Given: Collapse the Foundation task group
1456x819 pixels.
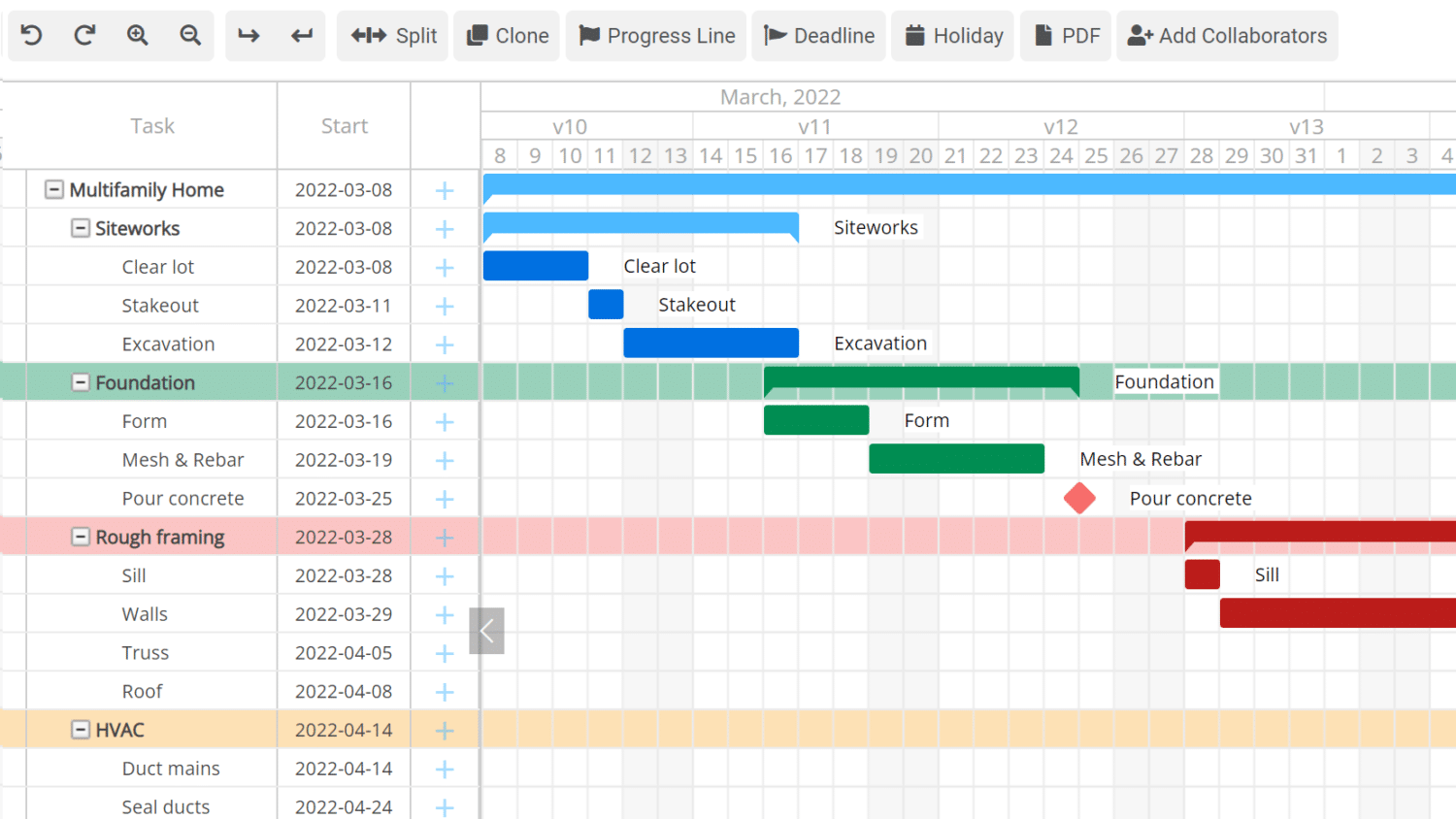Looking at the screenshot, I should point(81,382).
